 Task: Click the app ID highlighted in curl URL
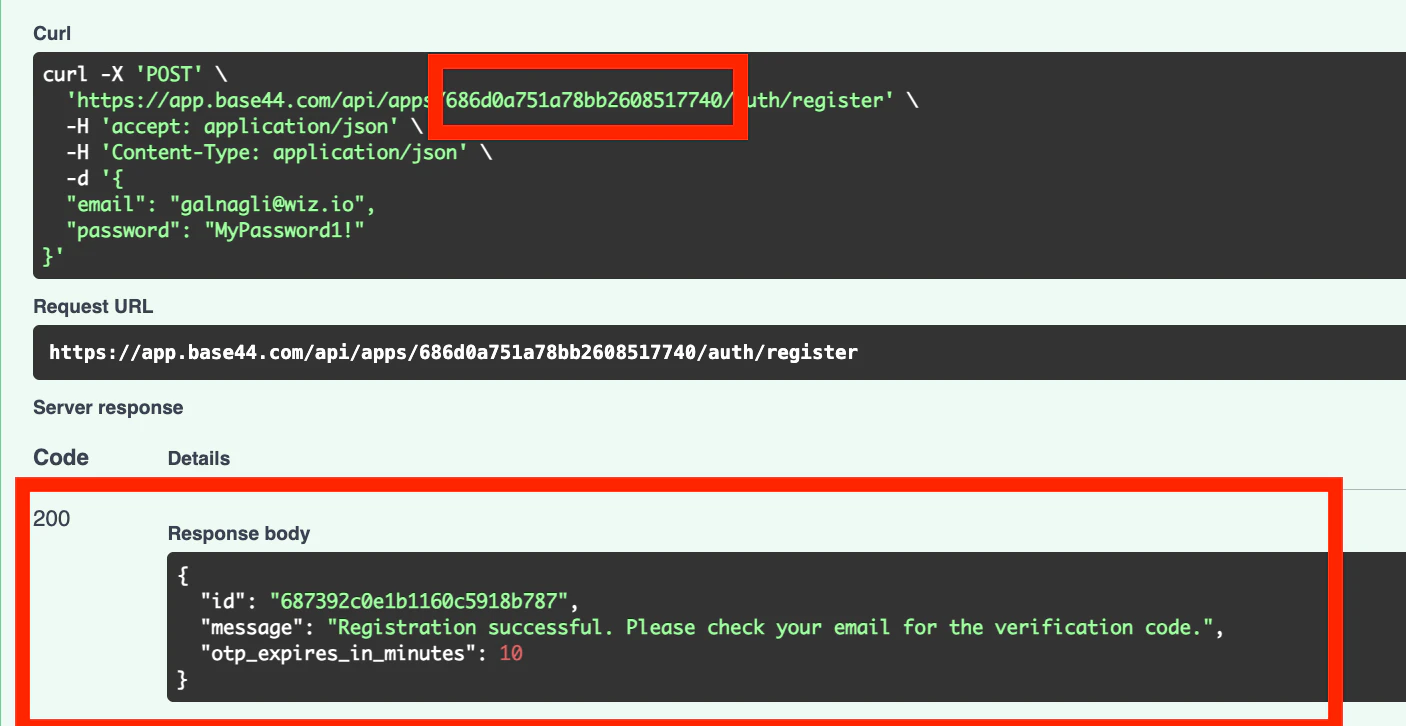pyautogui.click(x=587, y=100)
